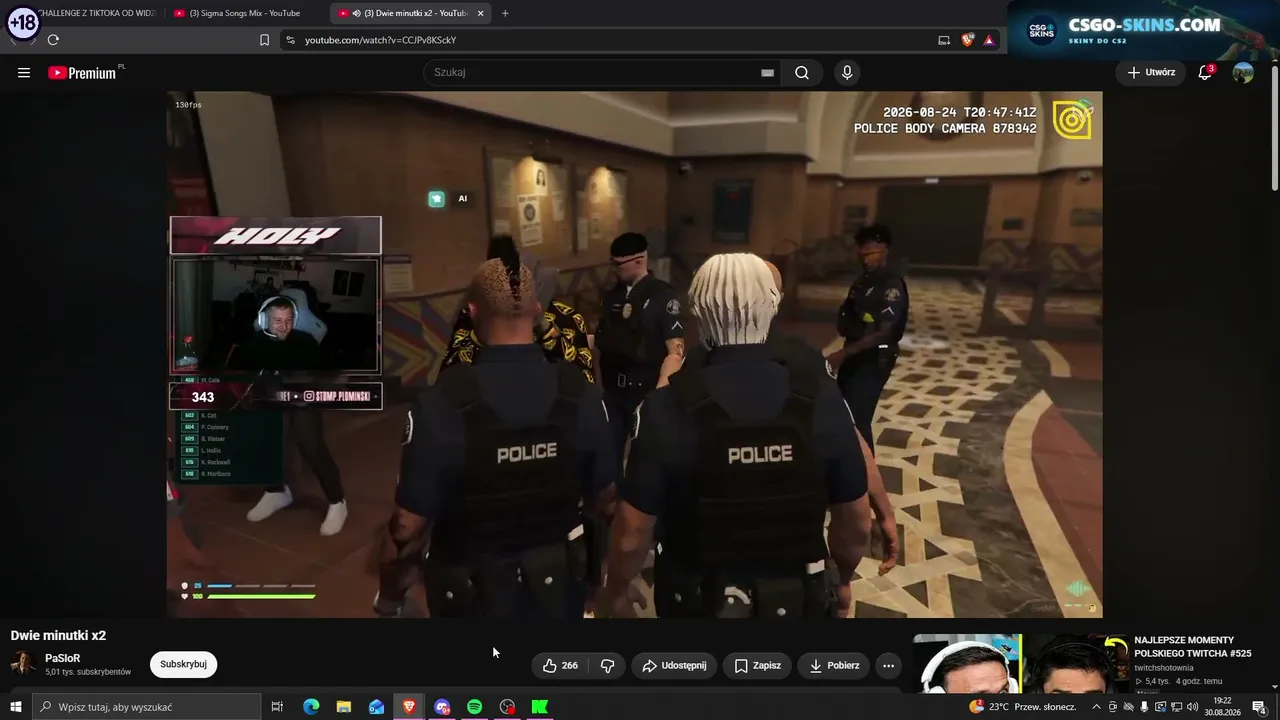Reload the current page
1280x720 pixels.
coord(53,40)
